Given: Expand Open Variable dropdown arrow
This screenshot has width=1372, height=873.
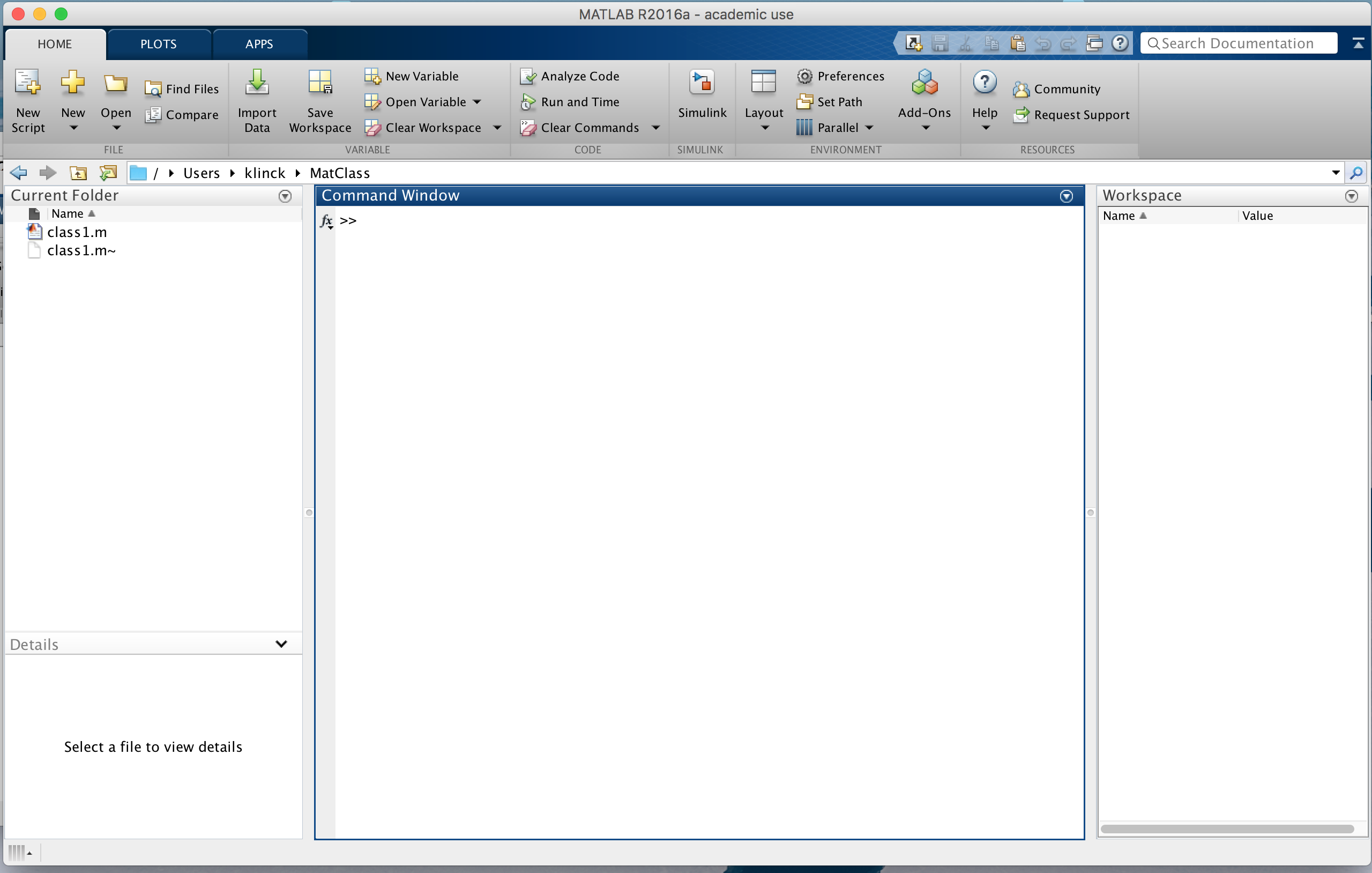Looking at the screenshot, I should pyautogui.click(x=477, y=101).
